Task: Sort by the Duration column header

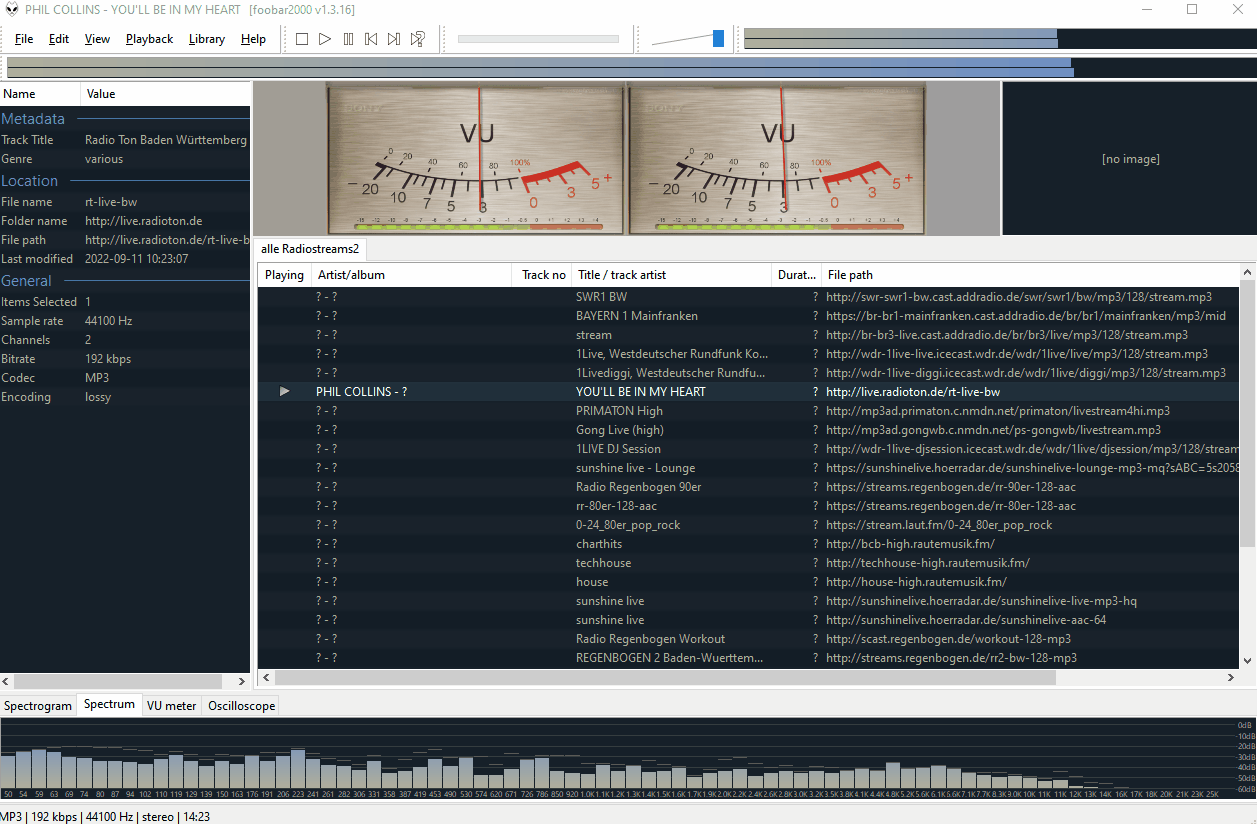Action: (x=797, y=274)
